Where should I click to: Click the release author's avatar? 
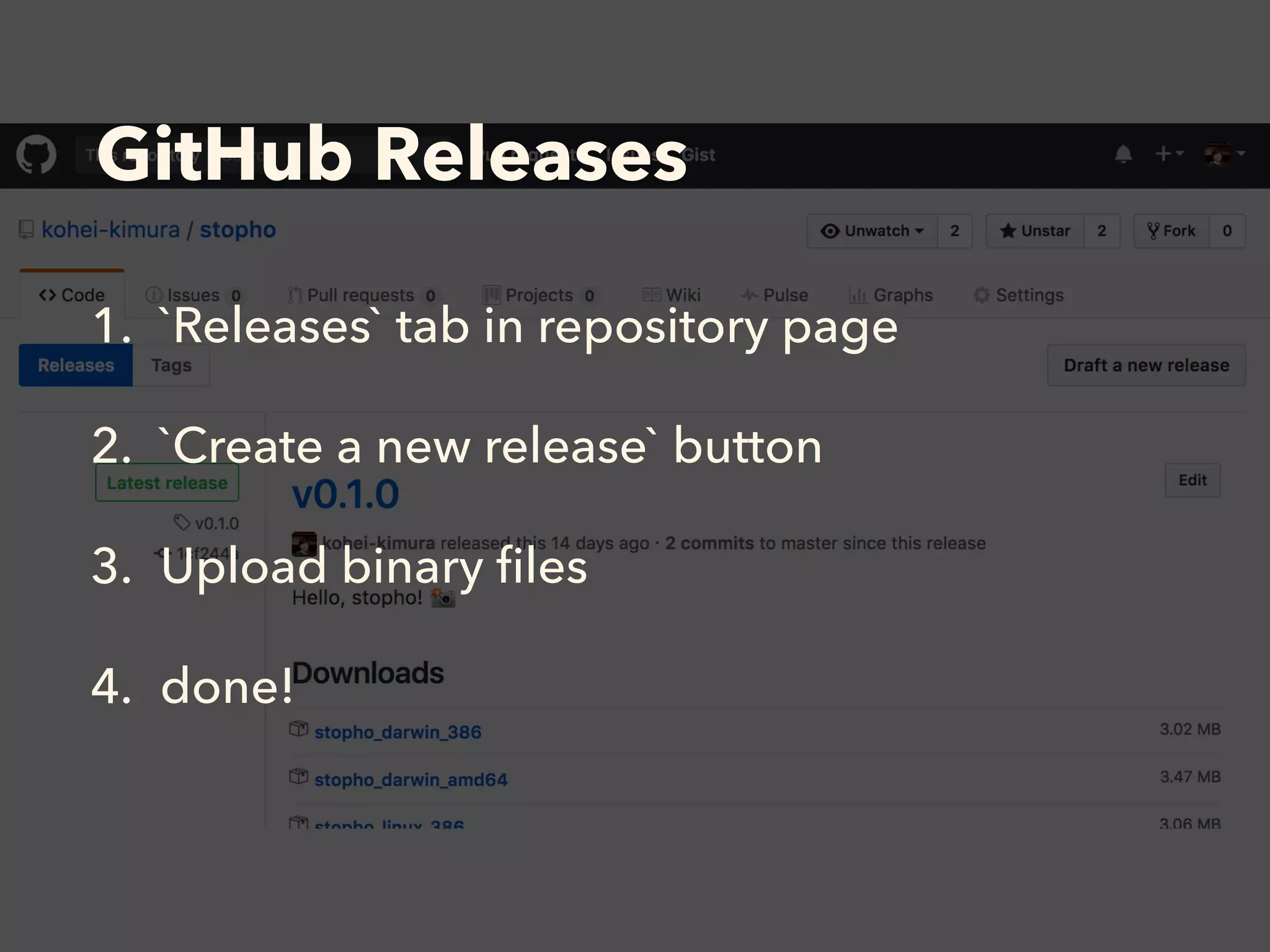(x=304, y=544)
